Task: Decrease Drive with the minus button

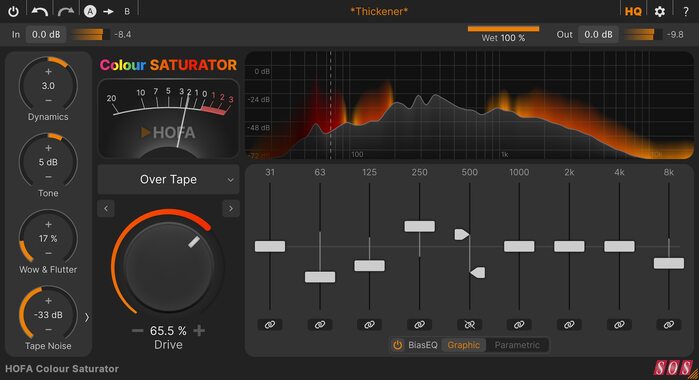Action: [x=137, y=330]
